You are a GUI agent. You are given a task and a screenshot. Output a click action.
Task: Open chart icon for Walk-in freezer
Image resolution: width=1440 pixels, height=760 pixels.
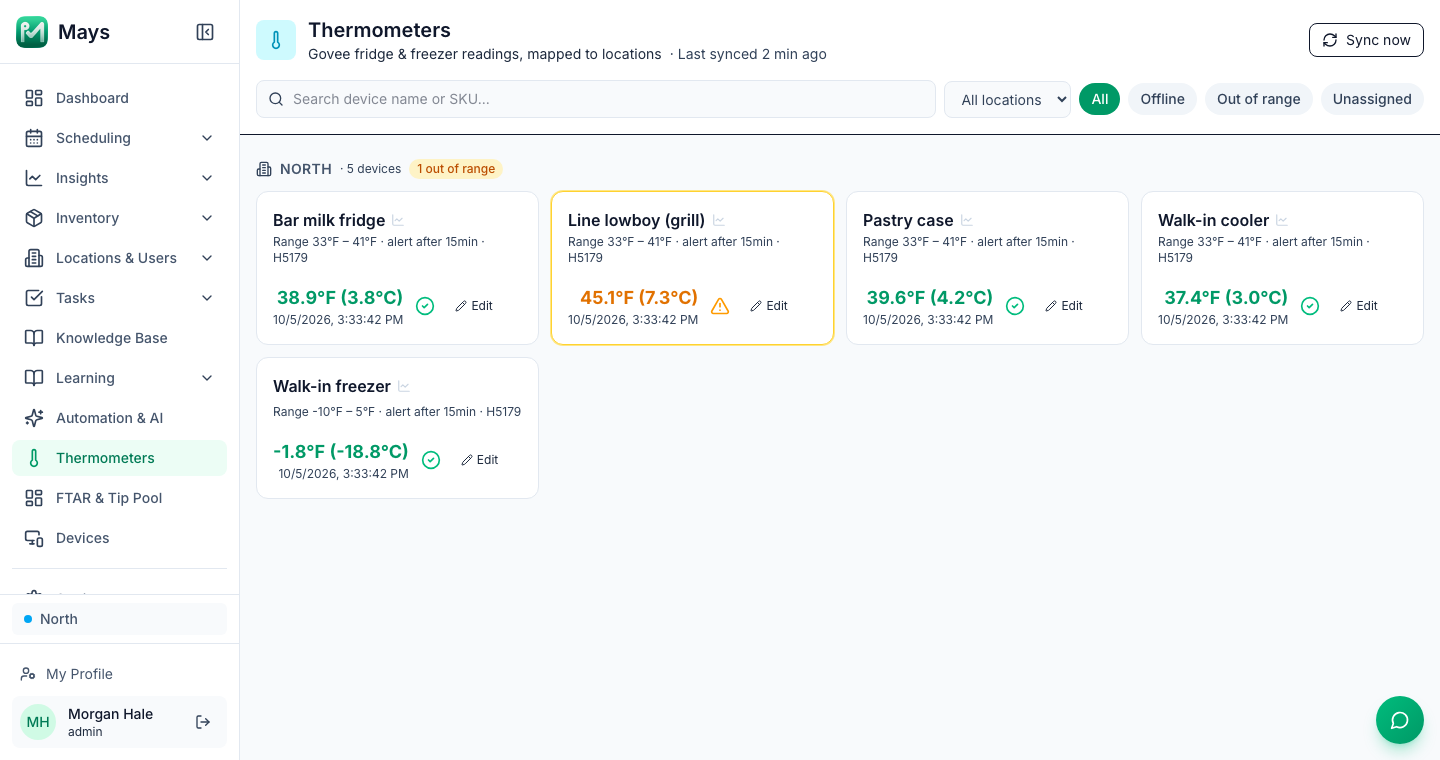pos(404,386)
